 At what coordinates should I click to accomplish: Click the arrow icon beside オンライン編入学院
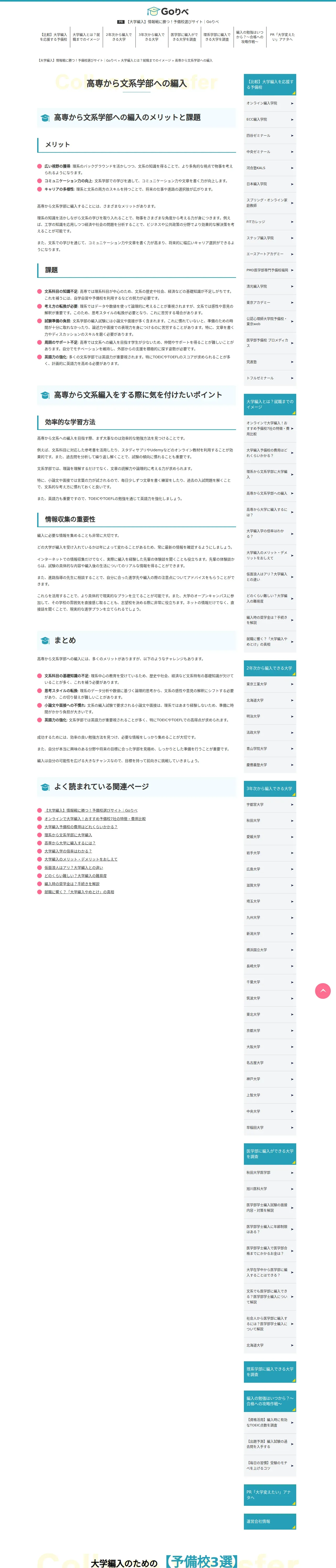click(x=292, y=103)
